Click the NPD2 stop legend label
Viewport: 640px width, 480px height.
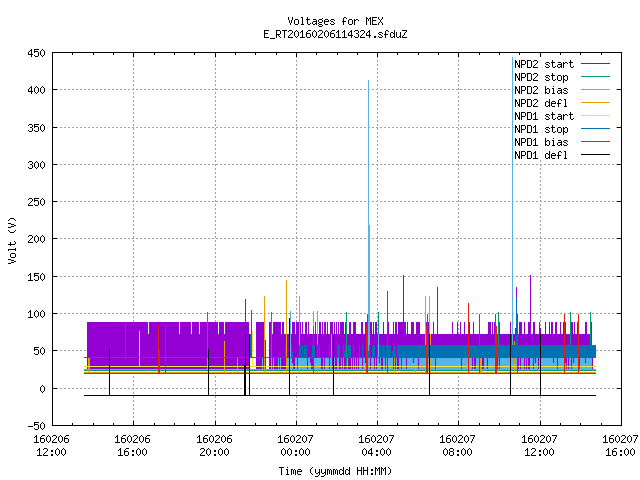[541, 77]
